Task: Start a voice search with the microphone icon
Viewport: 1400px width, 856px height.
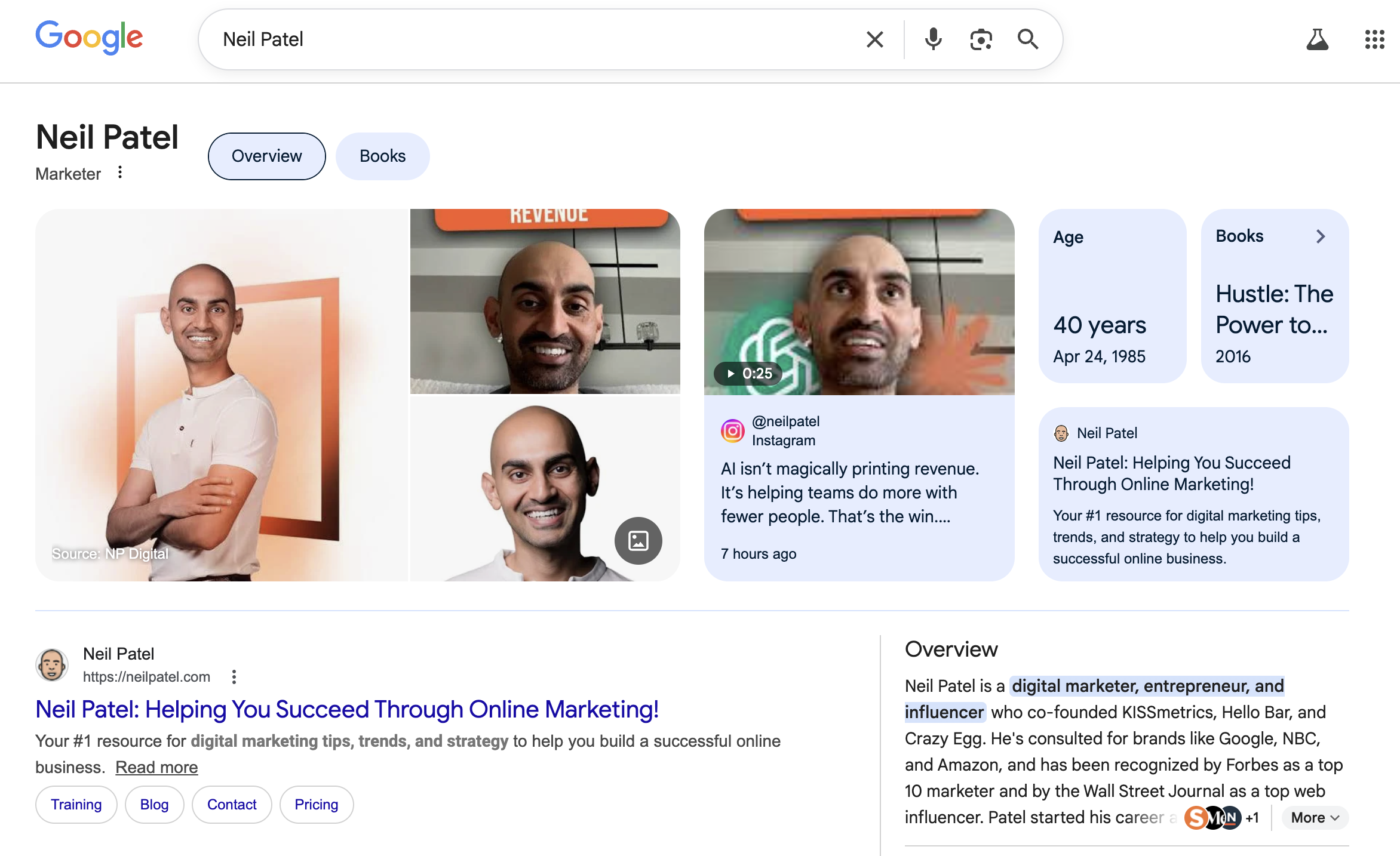Action: [x=933, y=39]
